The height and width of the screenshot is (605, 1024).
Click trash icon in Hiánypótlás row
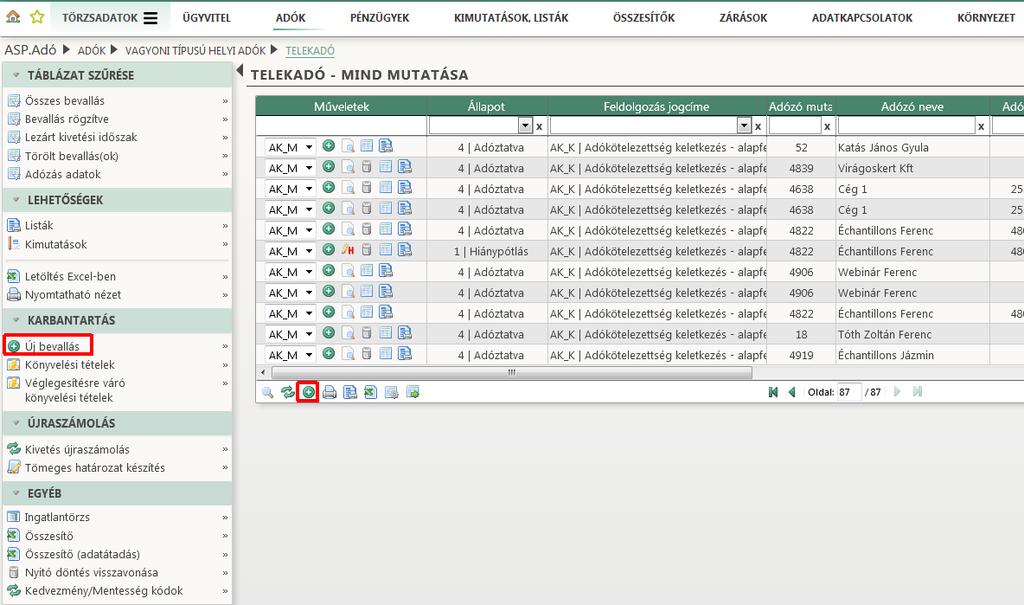click(x=366, y=250)
